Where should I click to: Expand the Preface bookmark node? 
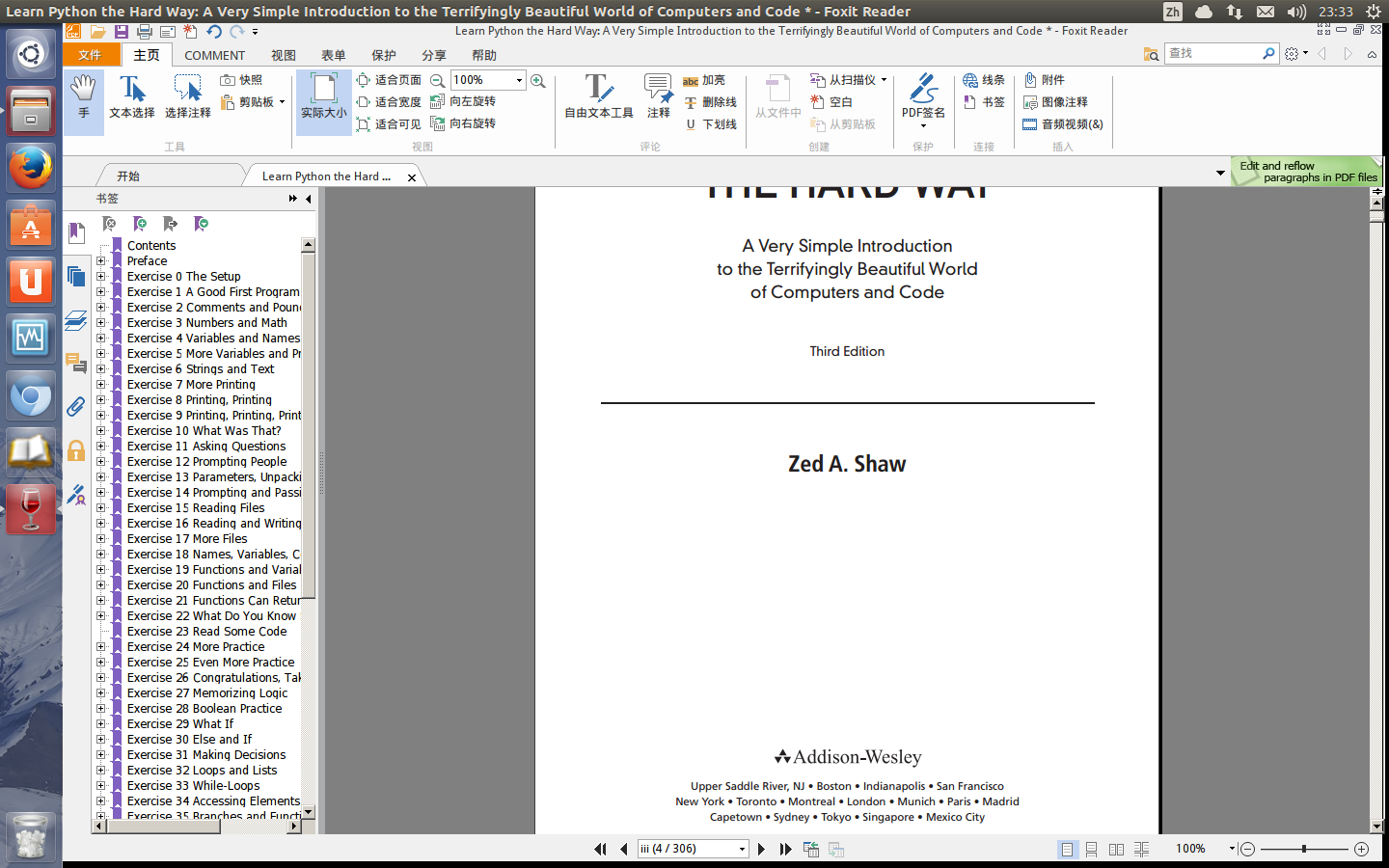(x=100, y=261)
